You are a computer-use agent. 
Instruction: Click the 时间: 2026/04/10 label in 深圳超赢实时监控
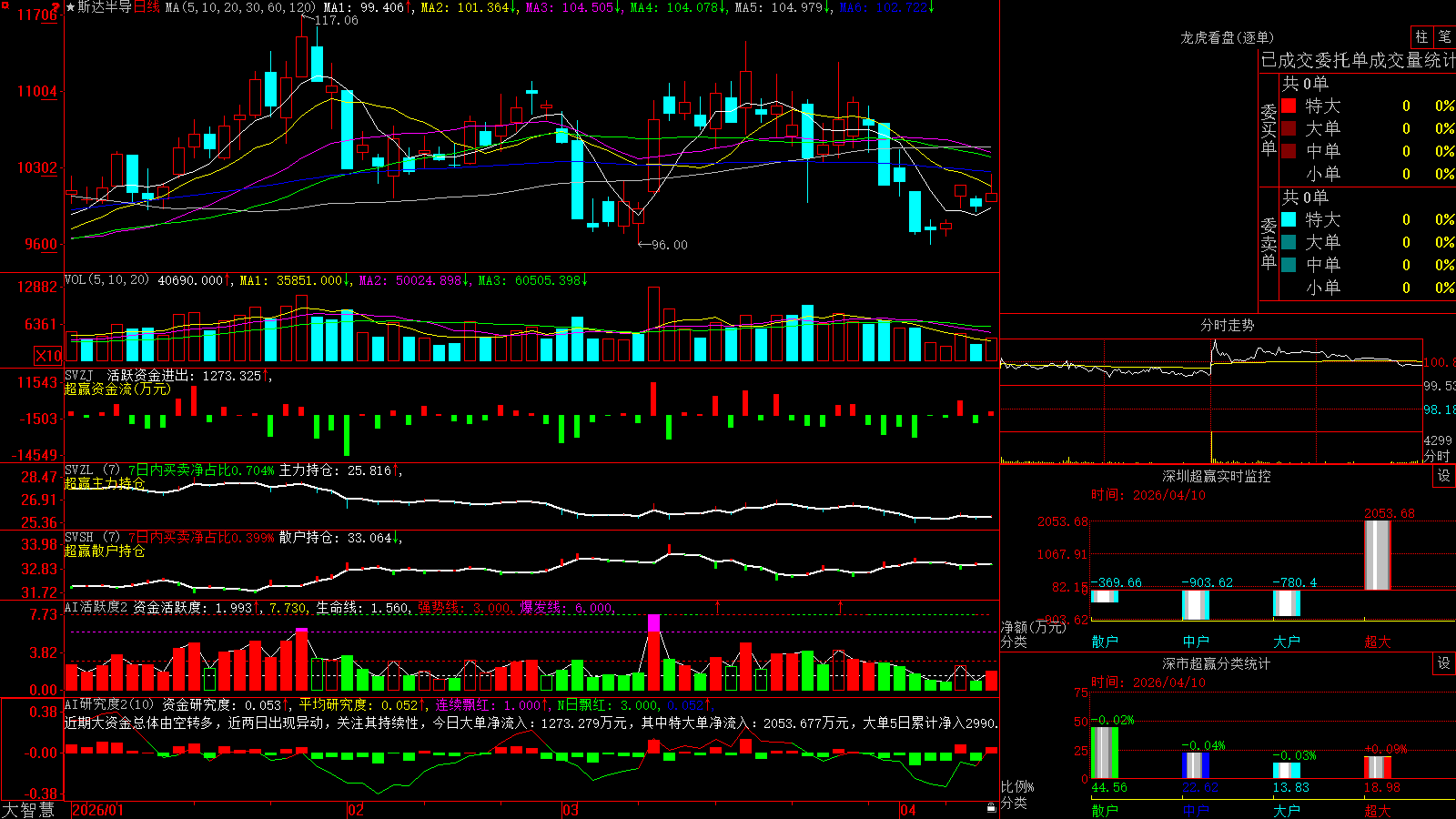coord(1148,495)
